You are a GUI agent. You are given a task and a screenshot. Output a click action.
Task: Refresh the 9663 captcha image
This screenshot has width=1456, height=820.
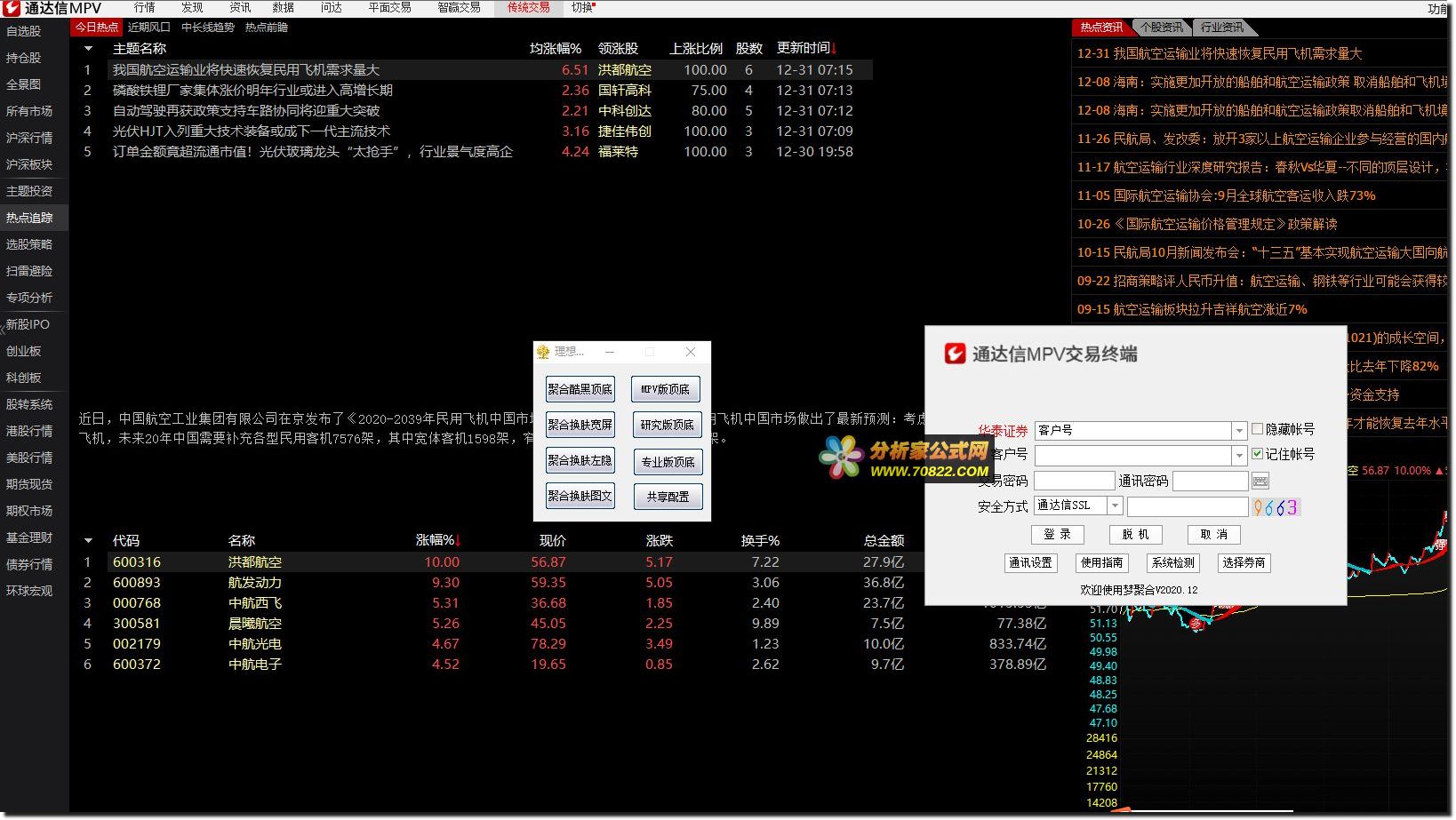pos(1276,507)
